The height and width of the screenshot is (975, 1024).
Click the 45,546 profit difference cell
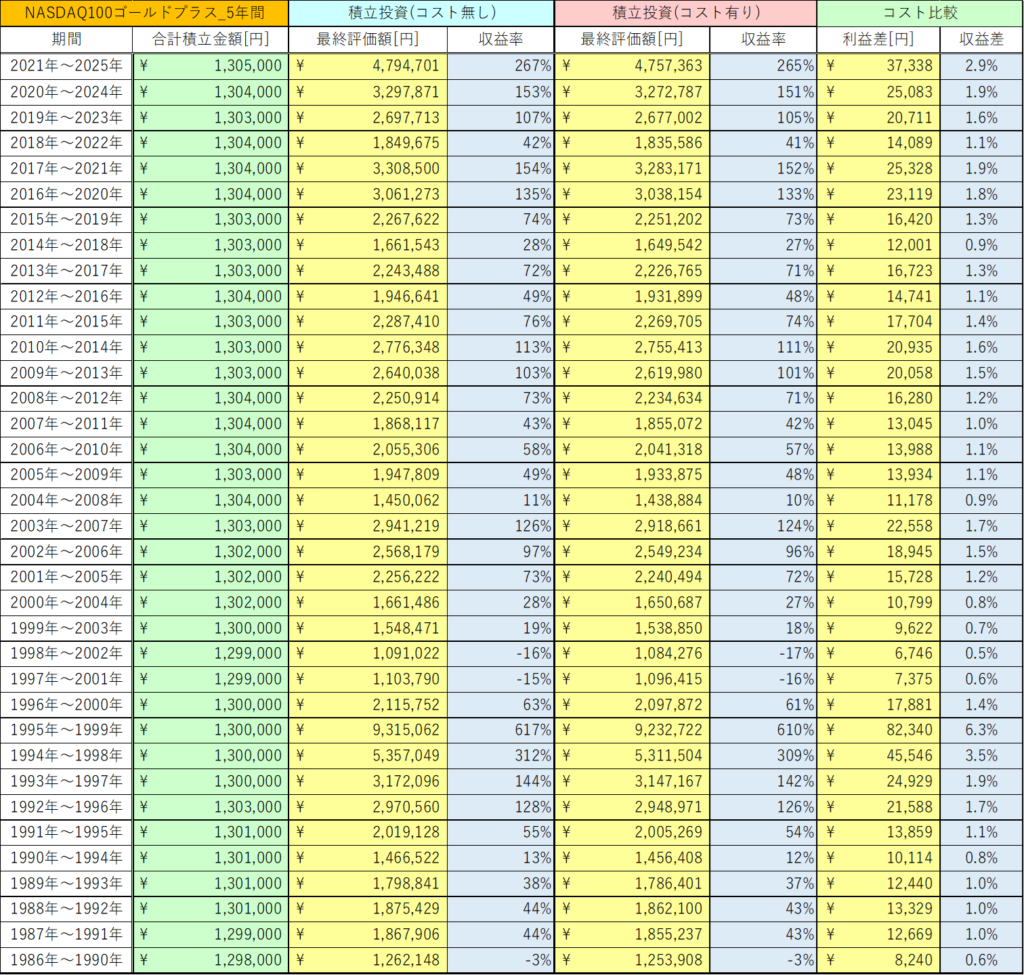(878, 755)
